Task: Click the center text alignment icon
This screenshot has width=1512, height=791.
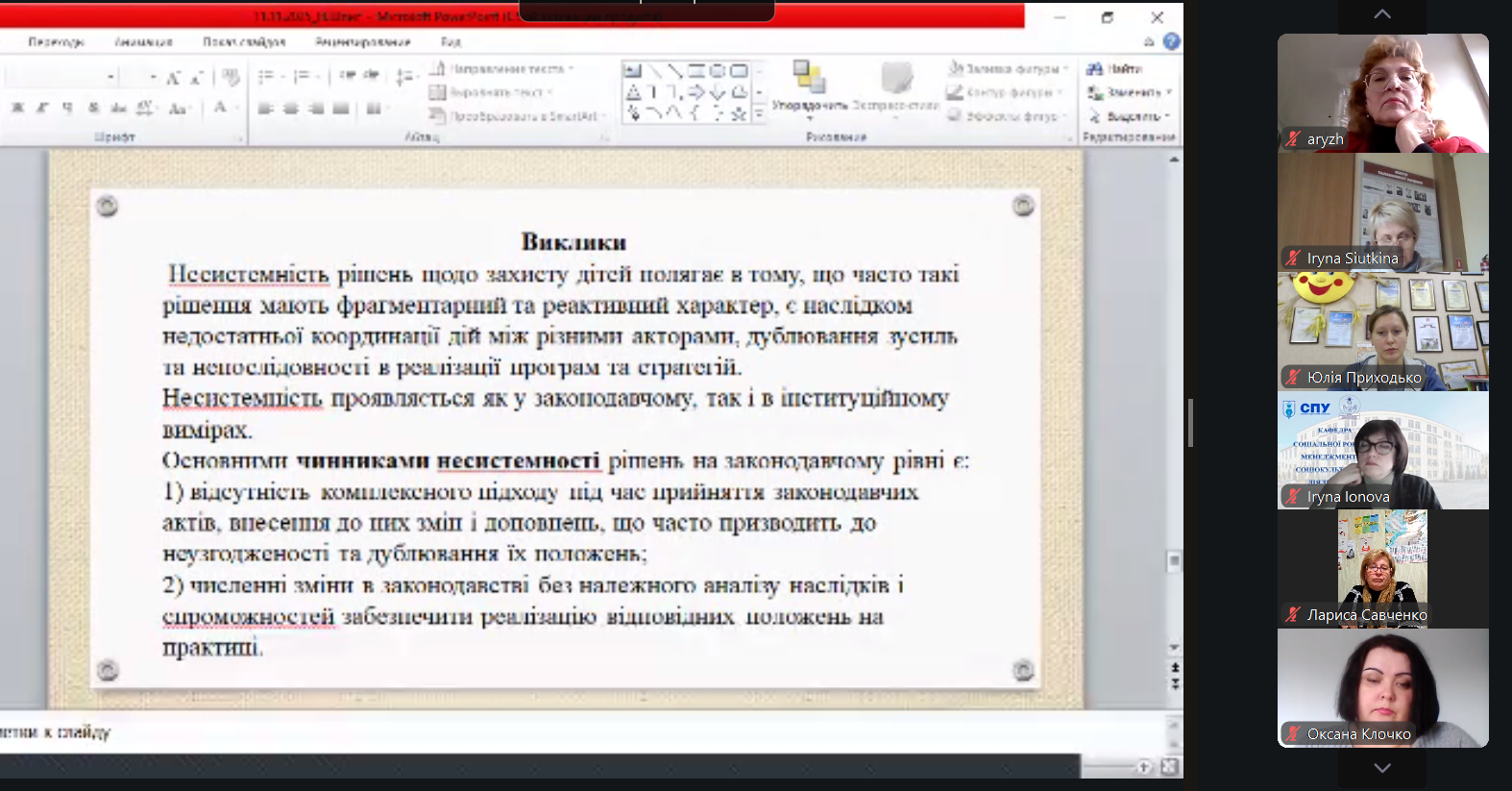Action: point(291,109)
